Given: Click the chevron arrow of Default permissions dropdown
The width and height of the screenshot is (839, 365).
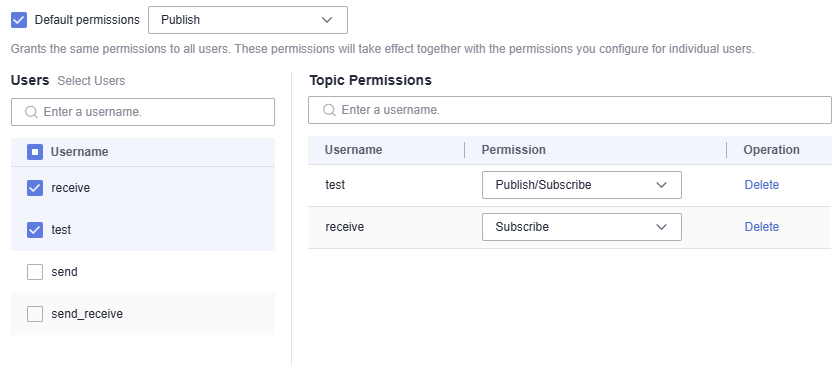Looking at the screenshot, I should pos(327,20).
